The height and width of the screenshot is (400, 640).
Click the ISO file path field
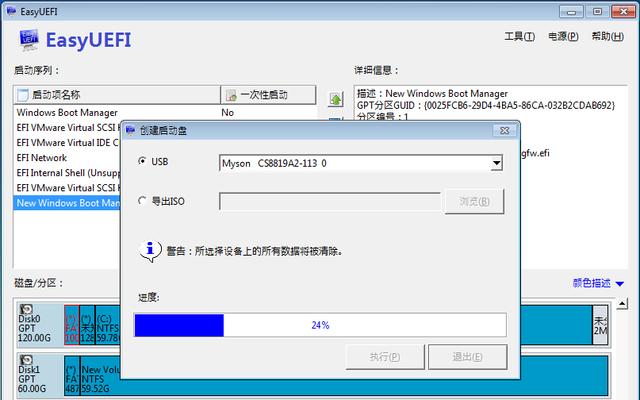(x=330, y=201)
